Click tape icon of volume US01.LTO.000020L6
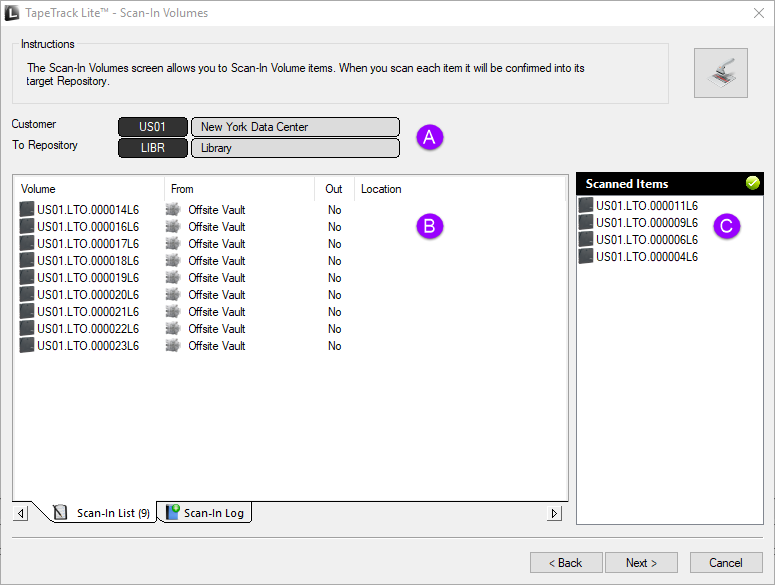The width and height of the screenshot is (775, 585). pos(27,294)
